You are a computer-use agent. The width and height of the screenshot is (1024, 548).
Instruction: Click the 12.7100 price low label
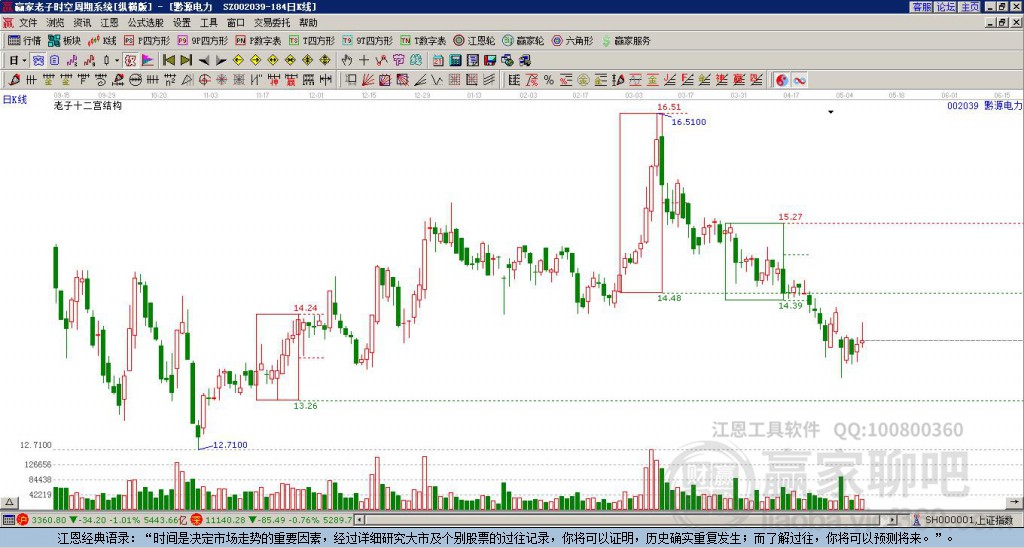click(230, 445)
